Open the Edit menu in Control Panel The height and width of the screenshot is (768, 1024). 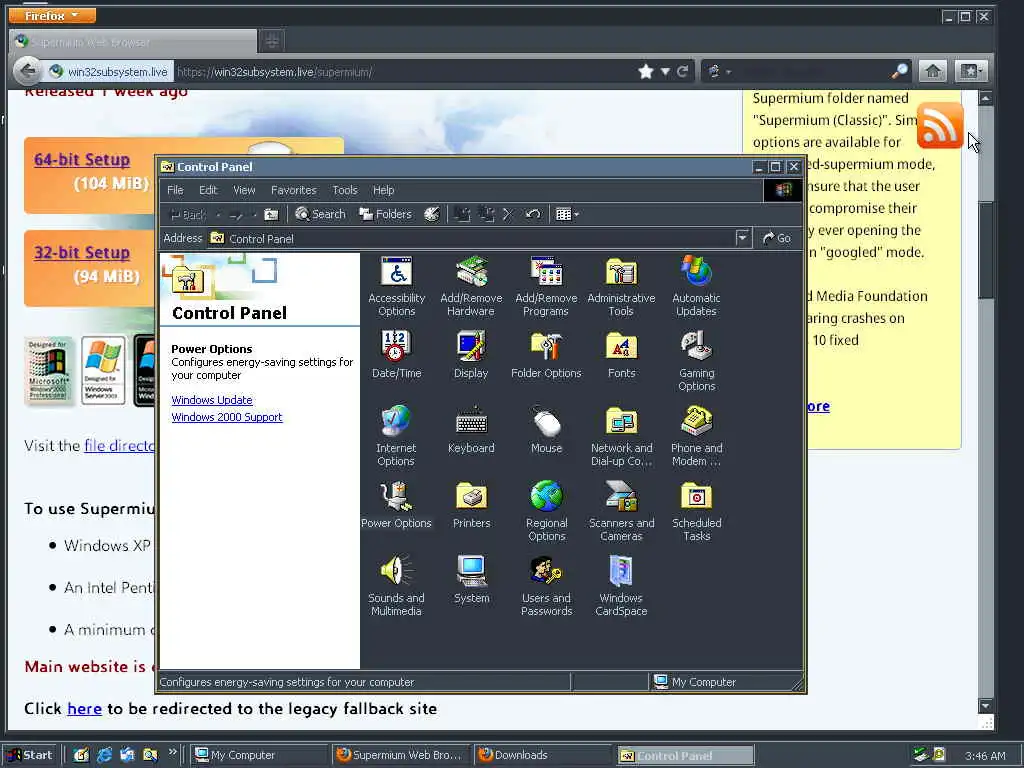[x=208, y=190]
